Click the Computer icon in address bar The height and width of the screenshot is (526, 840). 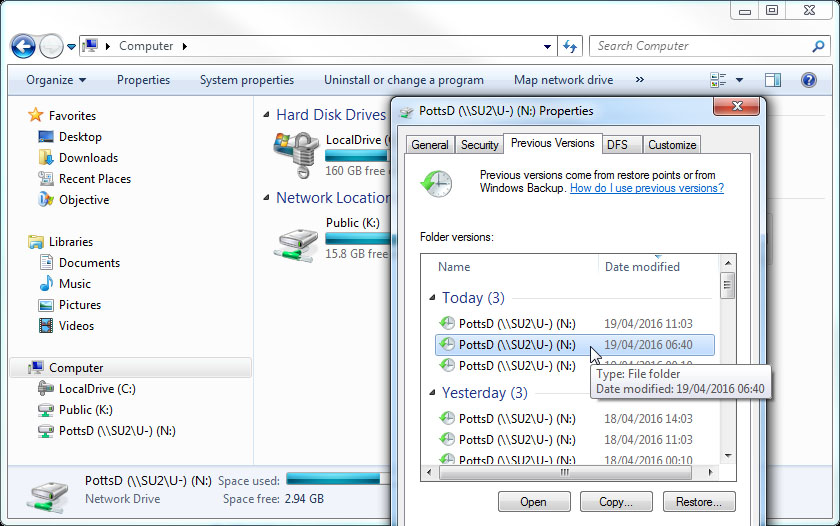[91, 46]
